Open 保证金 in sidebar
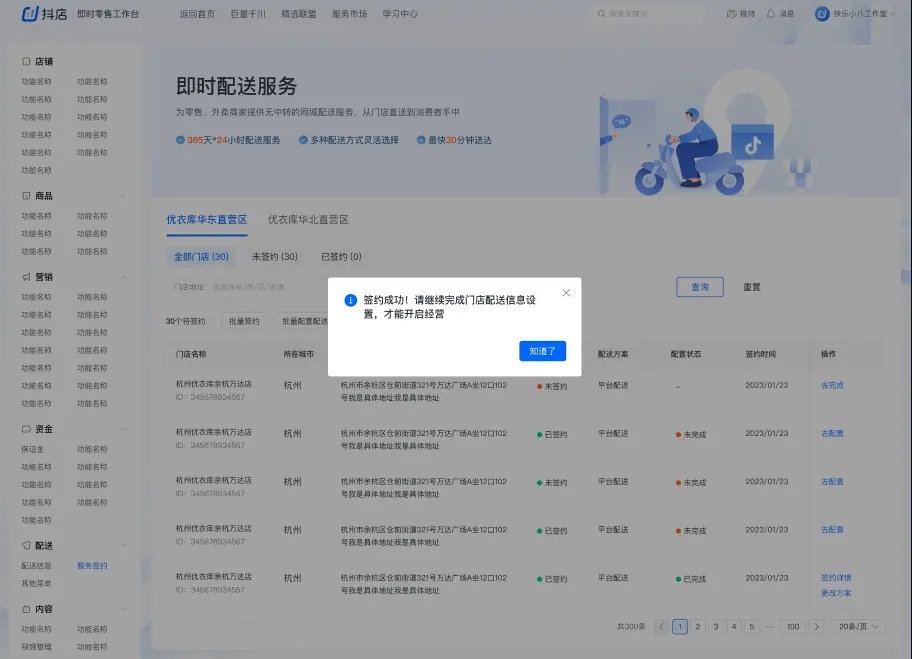This screenshot has width=912, height=659. (x=33, y=449)
